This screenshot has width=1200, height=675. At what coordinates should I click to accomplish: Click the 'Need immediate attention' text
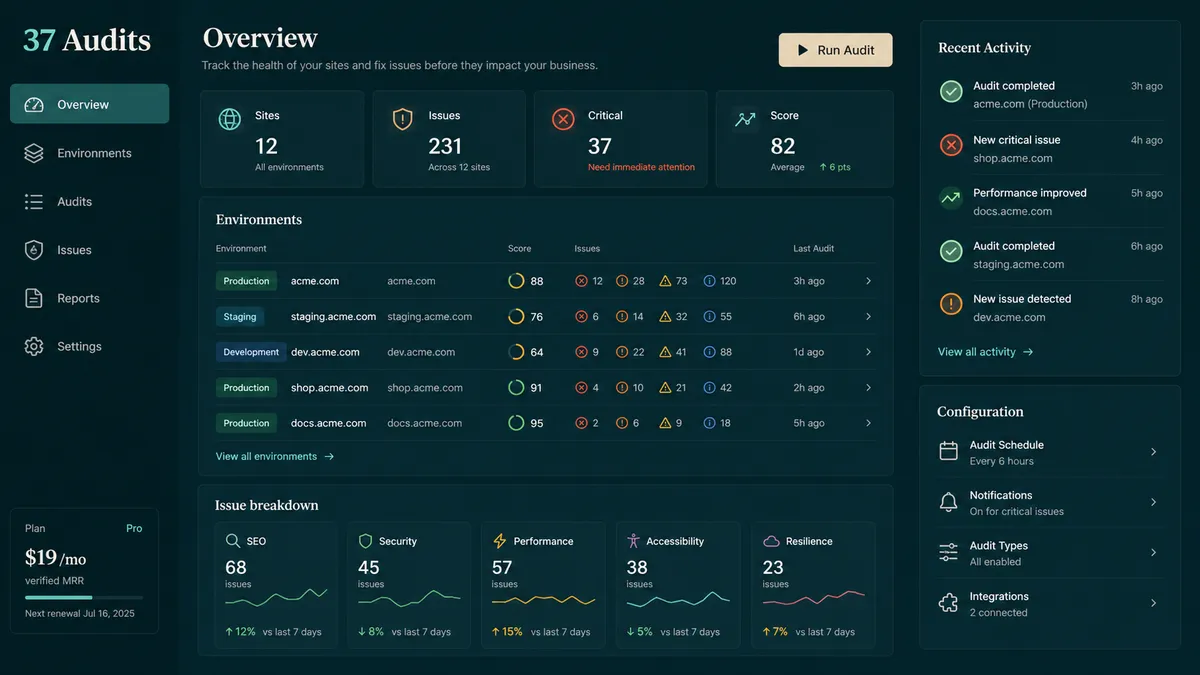click(641, 167)
